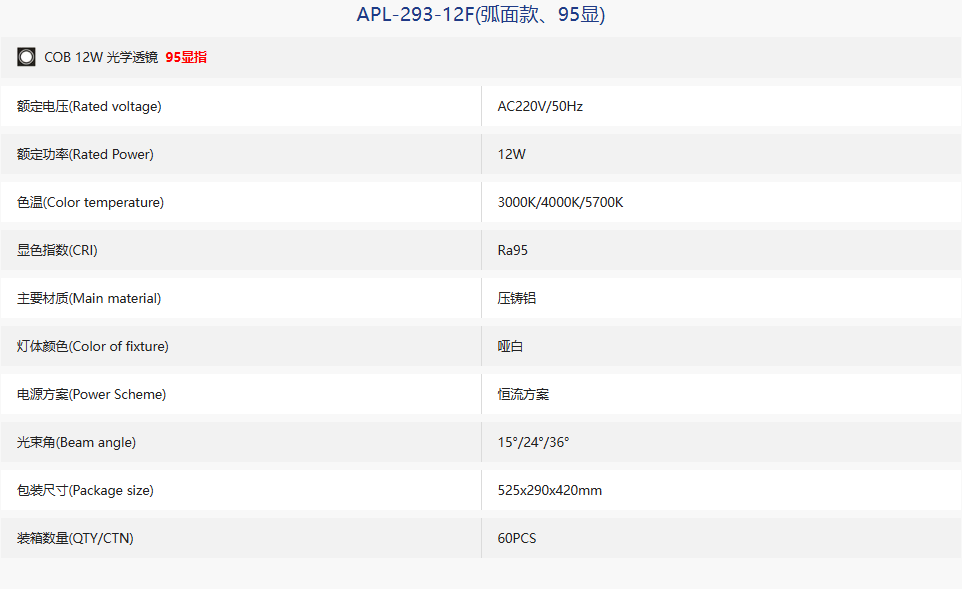This screenshot has width=962, height=589.
Task: Click the 60PCS quantity value
Action: coord(517,538)
